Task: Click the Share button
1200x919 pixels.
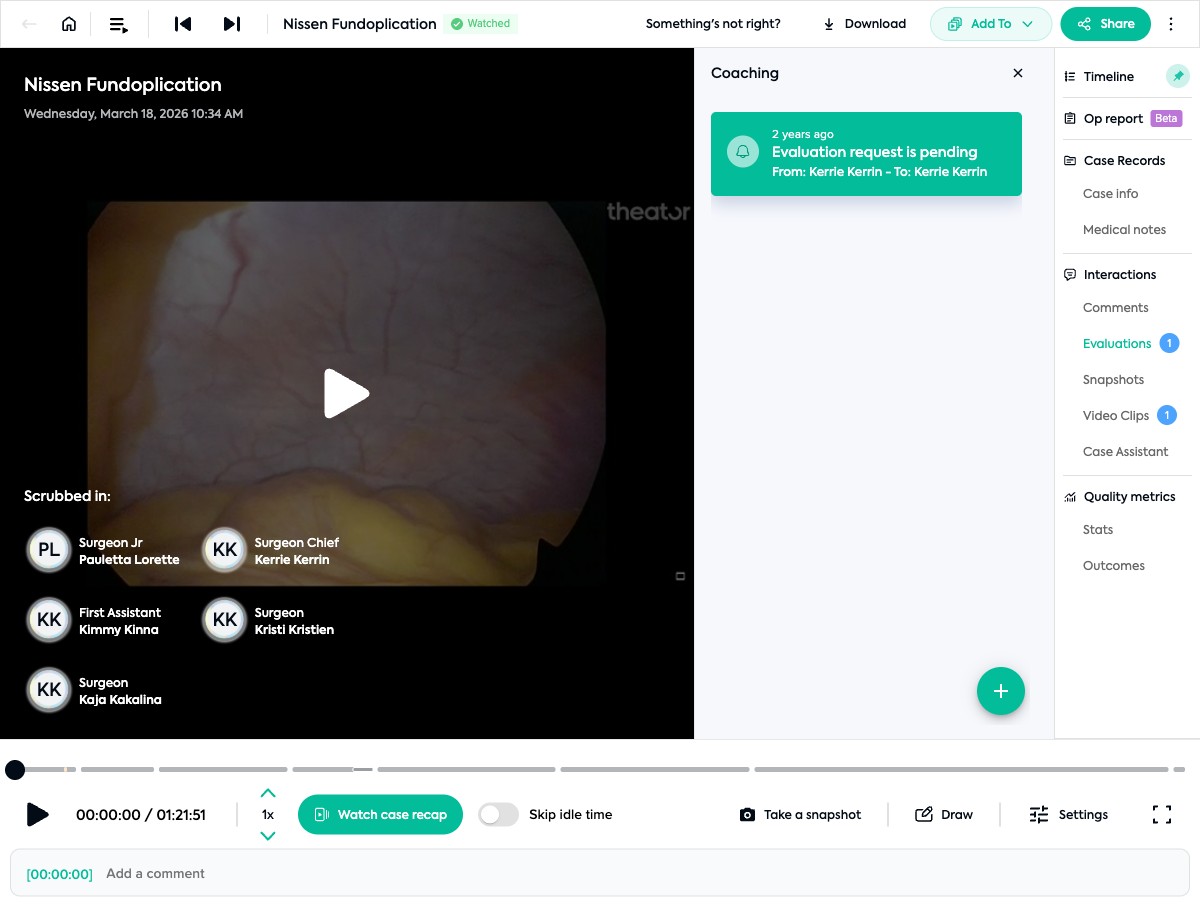Action: pyautogui.click(x=1105, y=24)
